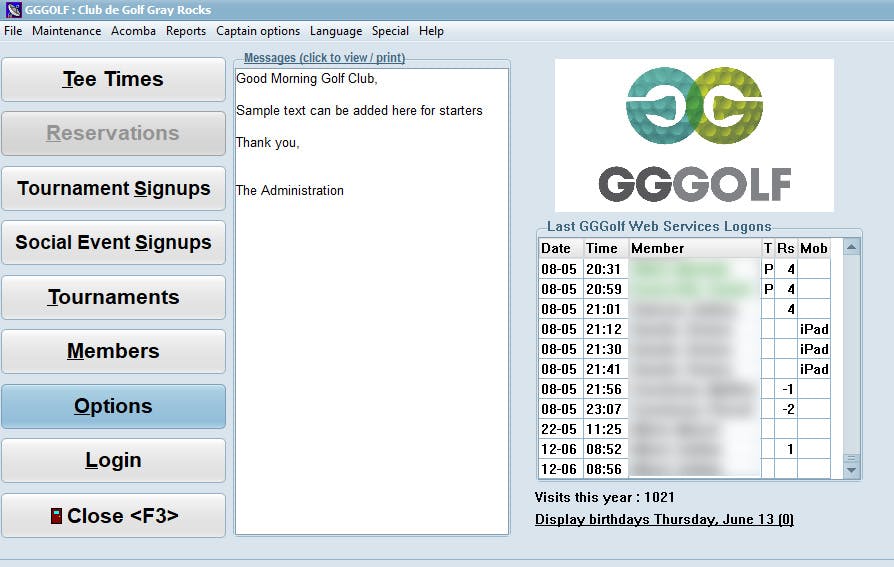Open the Reports menu
Screen dimensions: 894x567
tap(186, 31)
